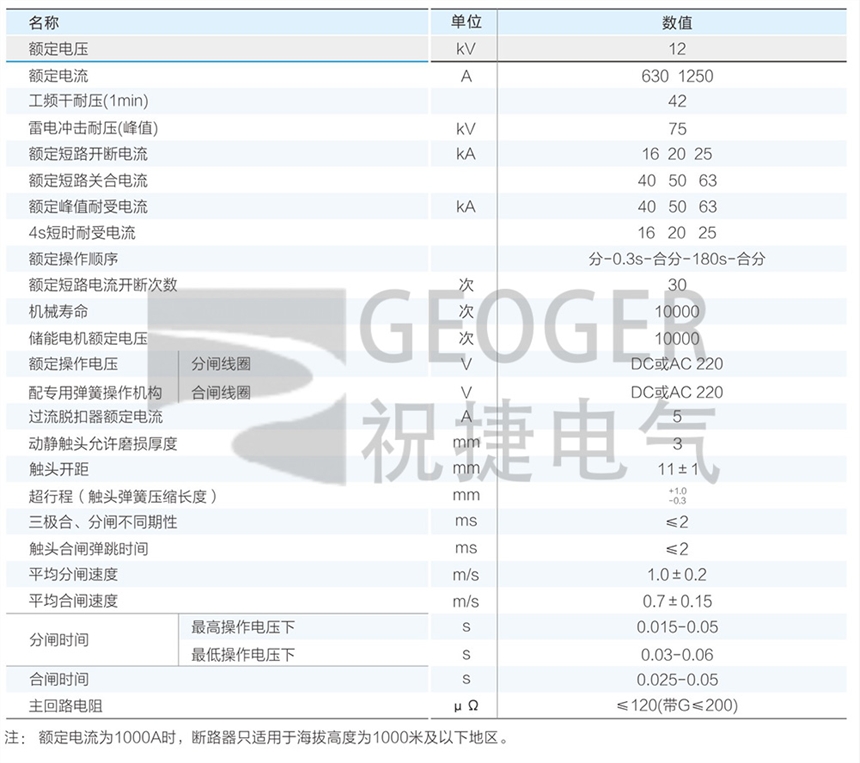Select the 平均分闸速度 value 1.0±0.2
The height and width of the screenshot is (763, 860).
click(x=677, y=574)
